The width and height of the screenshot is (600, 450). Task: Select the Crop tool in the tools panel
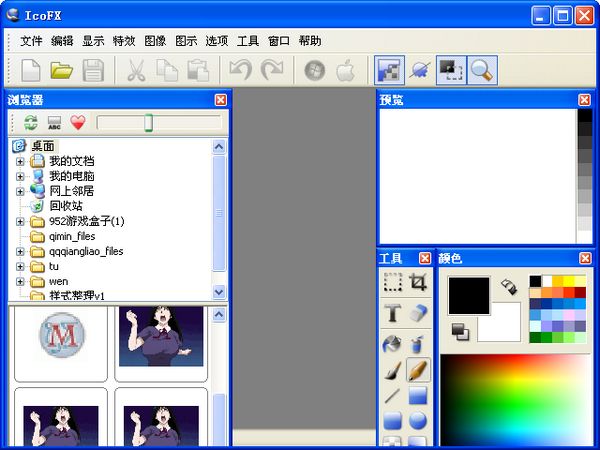(418, 283)
